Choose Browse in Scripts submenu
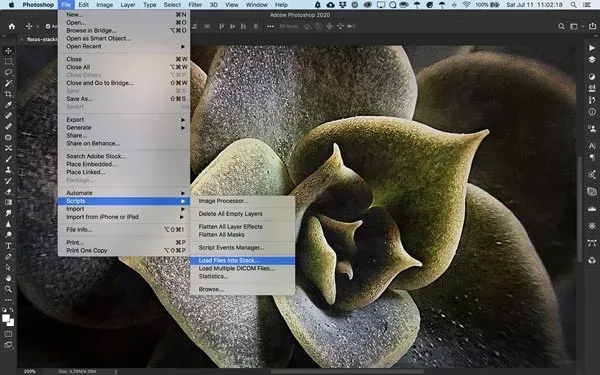 tap(243, 289)
